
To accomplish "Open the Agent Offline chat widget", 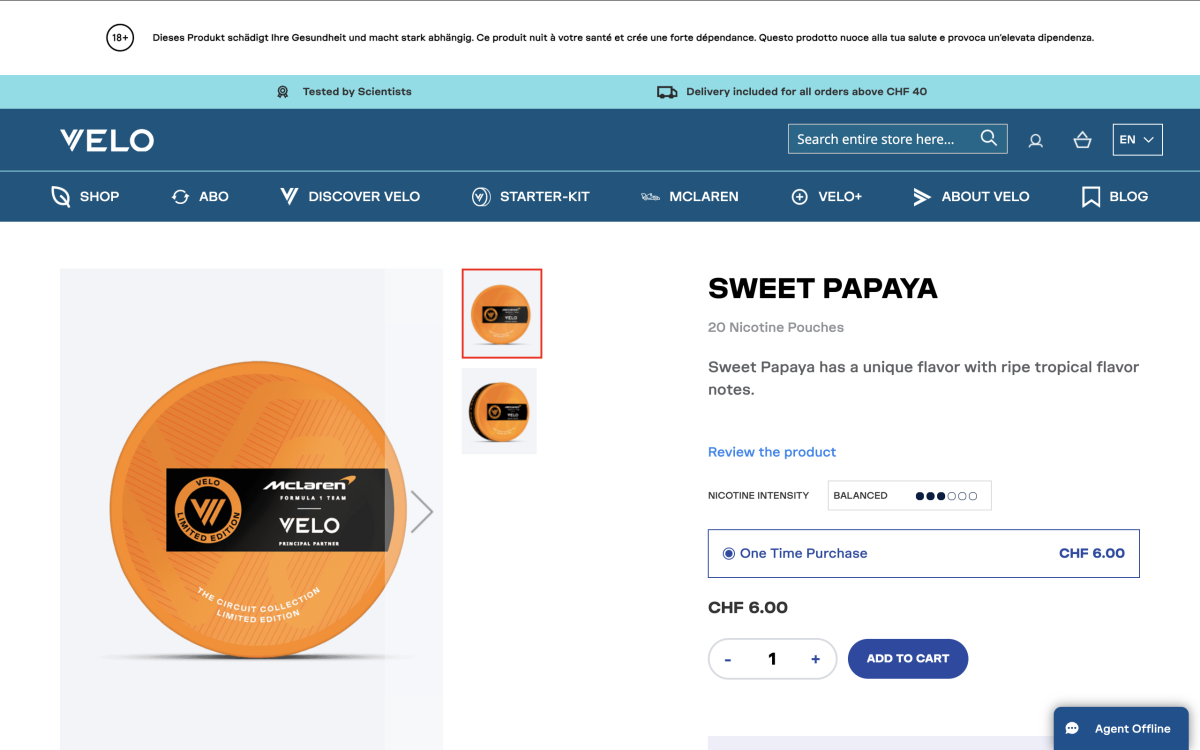I will 1121,729.
